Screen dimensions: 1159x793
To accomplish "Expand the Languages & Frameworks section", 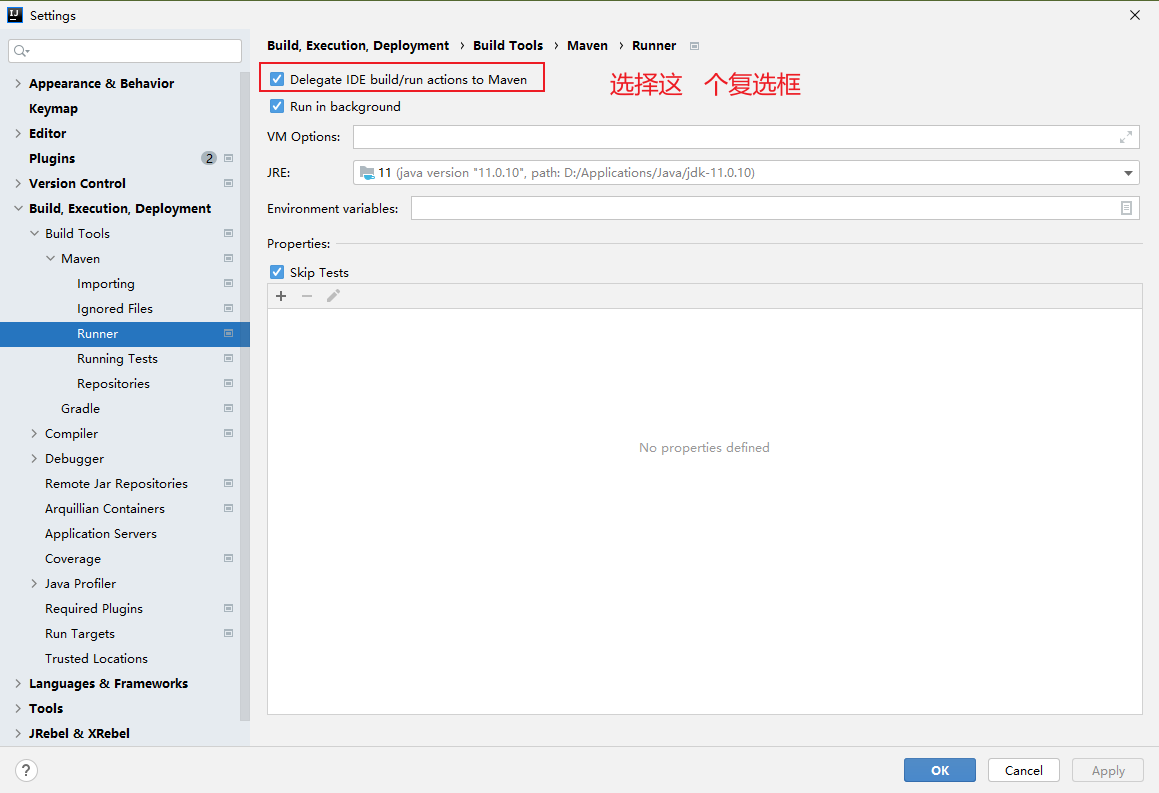I will 18,684.
